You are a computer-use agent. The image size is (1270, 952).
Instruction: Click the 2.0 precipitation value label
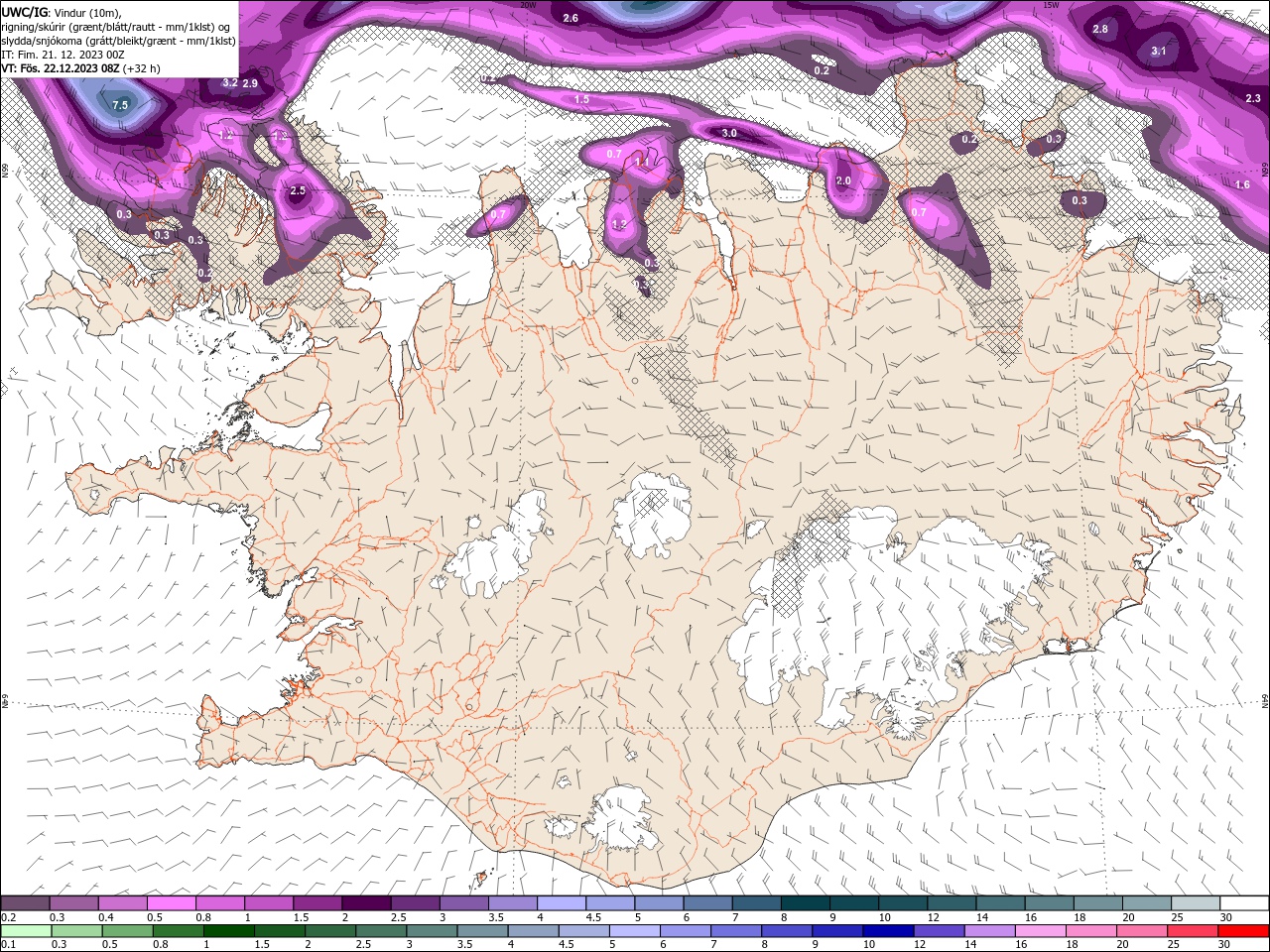click(x=844, y=181)
